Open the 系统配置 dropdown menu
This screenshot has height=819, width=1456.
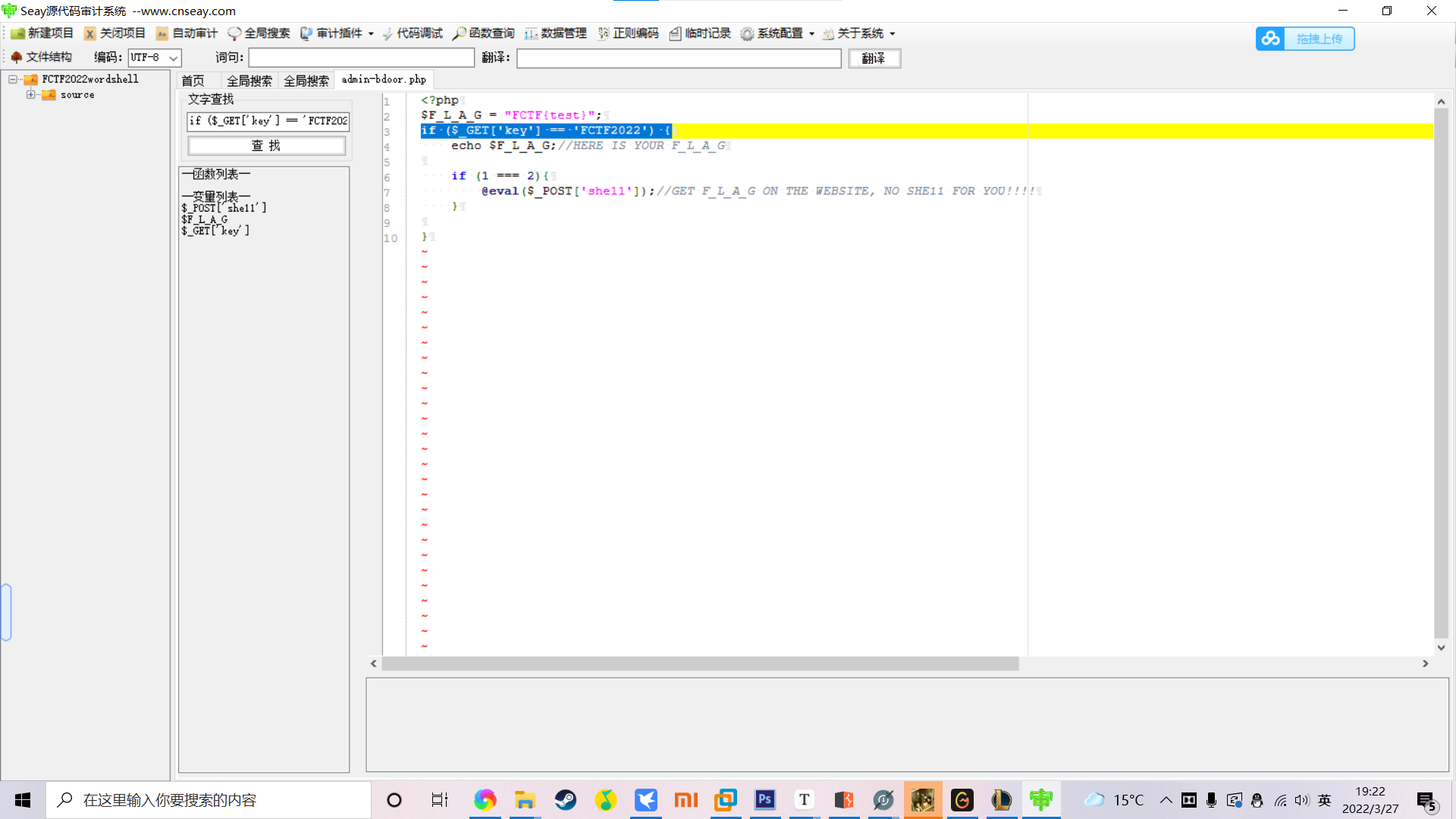tap(780, 33)
